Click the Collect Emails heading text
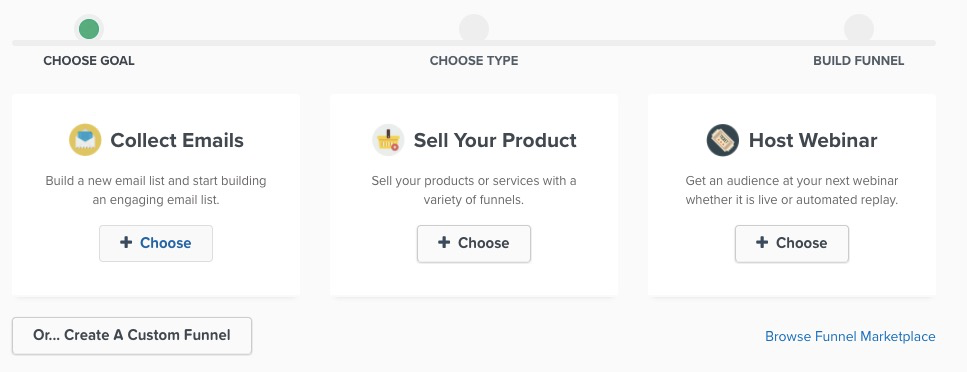This screenshot has width=967, height=372. point(177,140)
